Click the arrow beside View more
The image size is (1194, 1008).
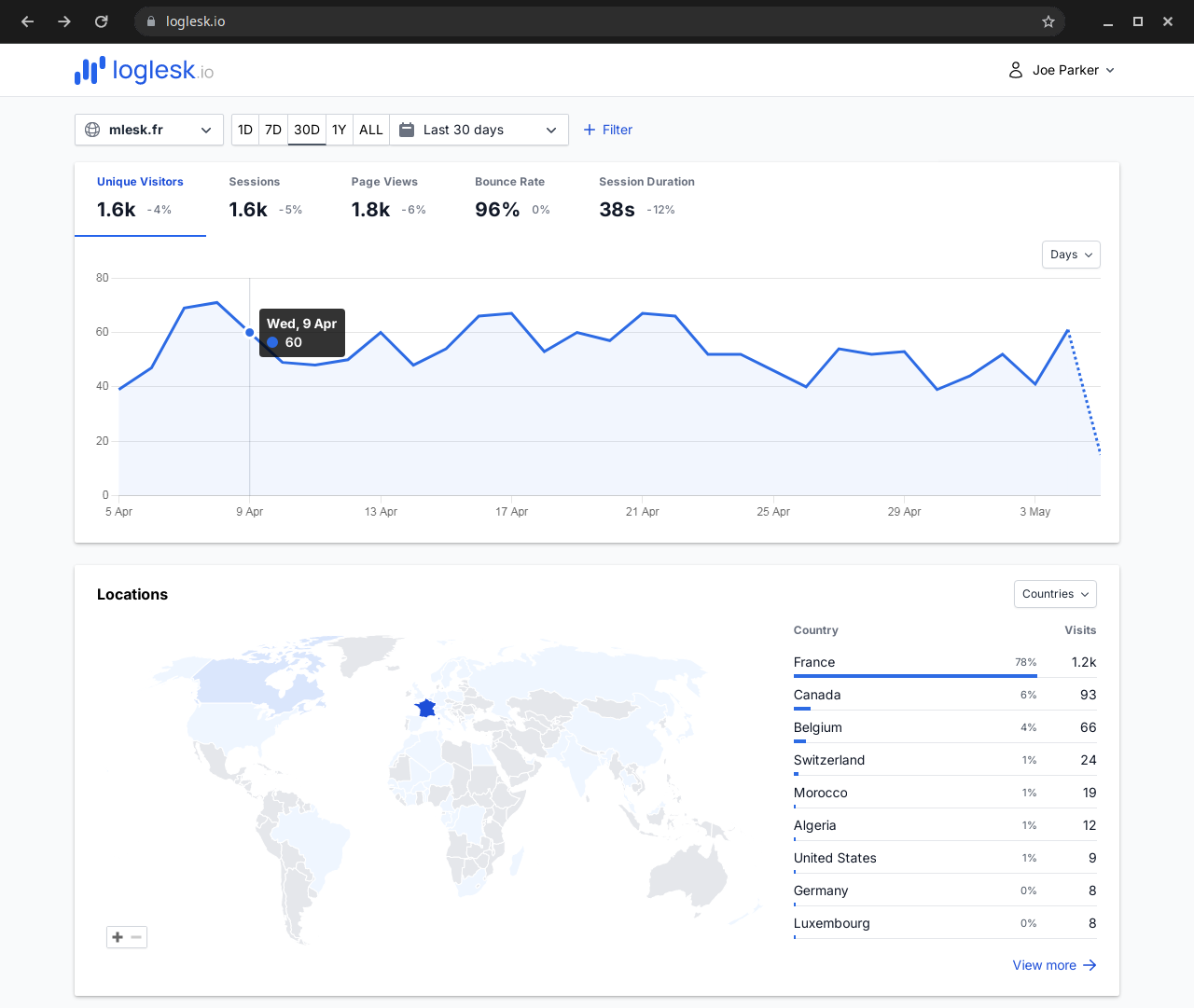point(1090,965)
